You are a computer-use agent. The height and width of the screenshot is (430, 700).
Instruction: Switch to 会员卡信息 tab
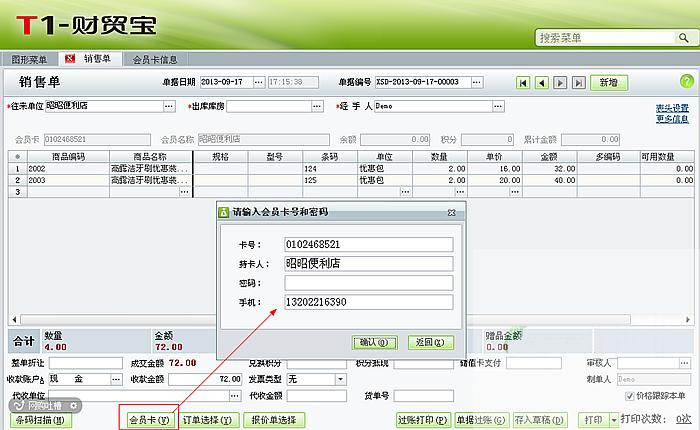(x=154, y=59)
